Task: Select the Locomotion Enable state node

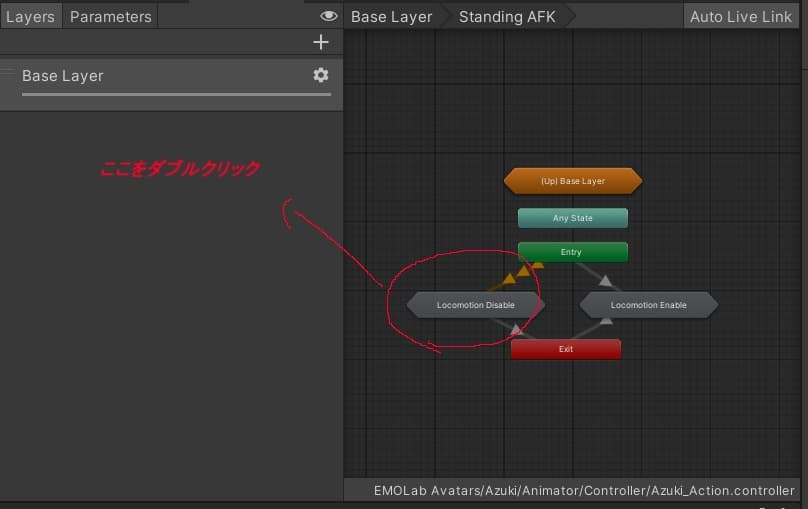Action: [x=648, y=305]
